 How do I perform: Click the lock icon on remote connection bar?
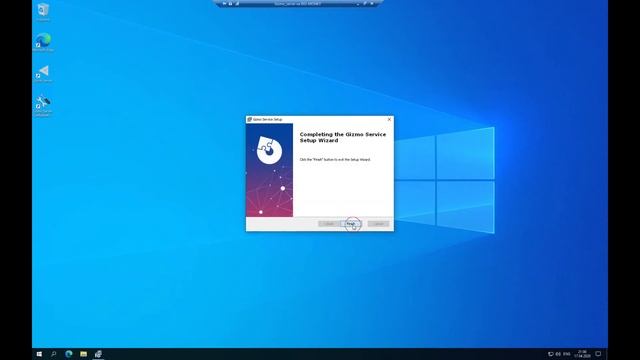(230, 4)
